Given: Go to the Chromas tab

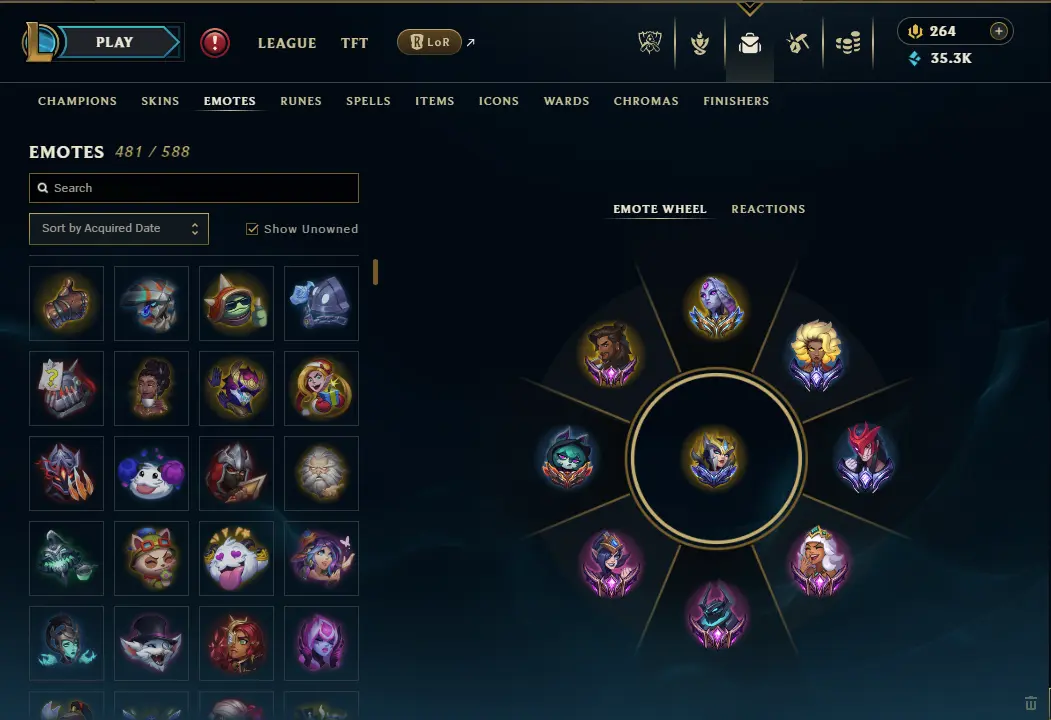Looking at the screenshot, I should coord(645,101).
